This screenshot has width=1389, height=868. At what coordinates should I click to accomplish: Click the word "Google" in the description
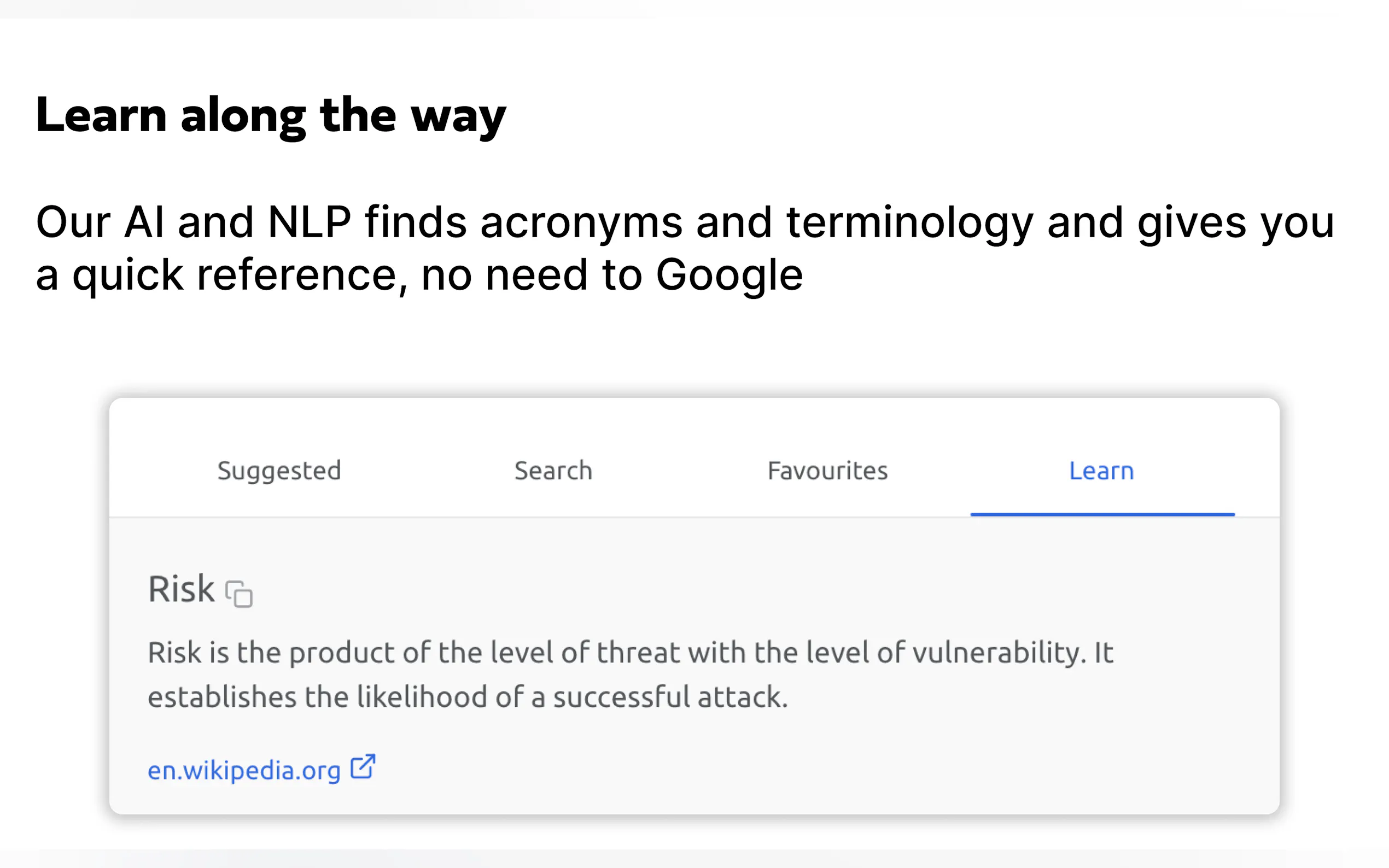click(x=728, y=275)
